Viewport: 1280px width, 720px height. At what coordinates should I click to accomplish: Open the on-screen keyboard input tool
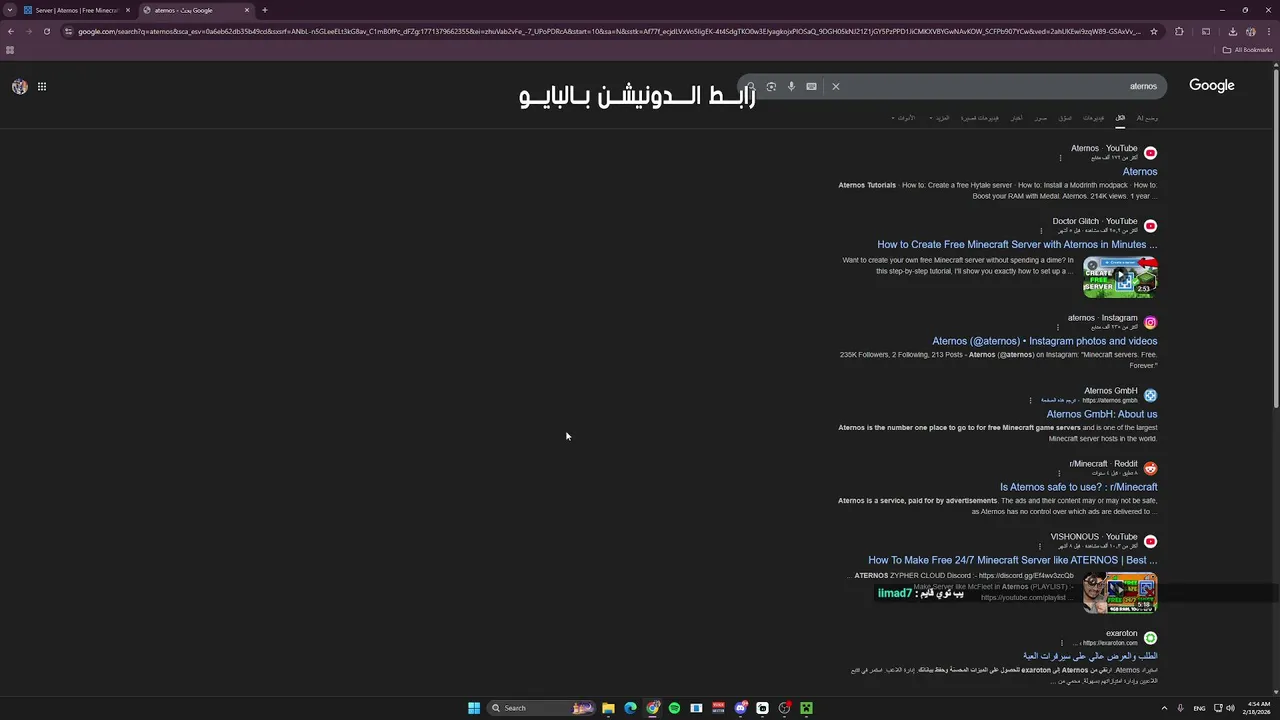tap(811, 86)
